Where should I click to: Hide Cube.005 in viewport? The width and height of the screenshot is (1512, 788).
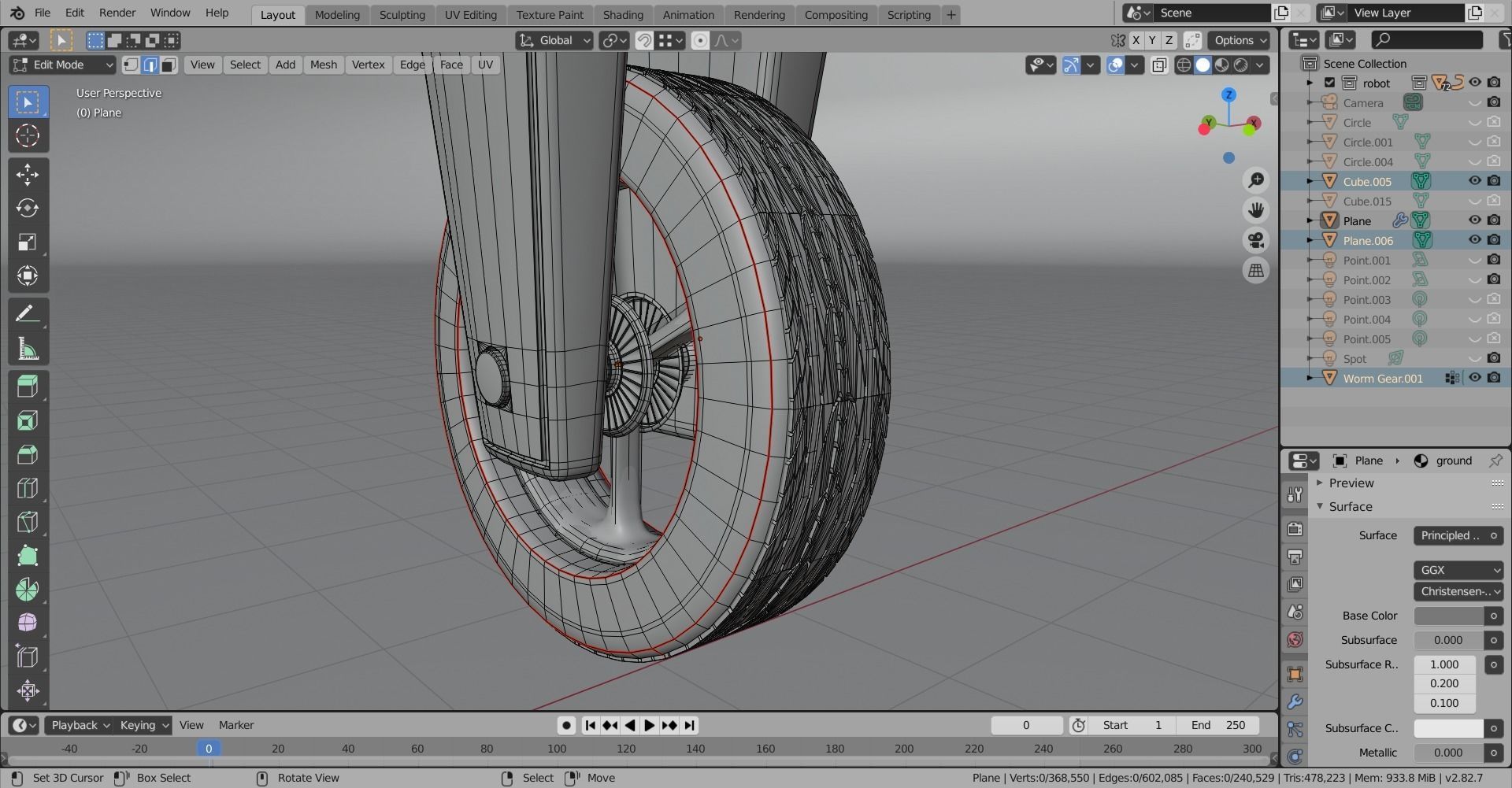1475,181
